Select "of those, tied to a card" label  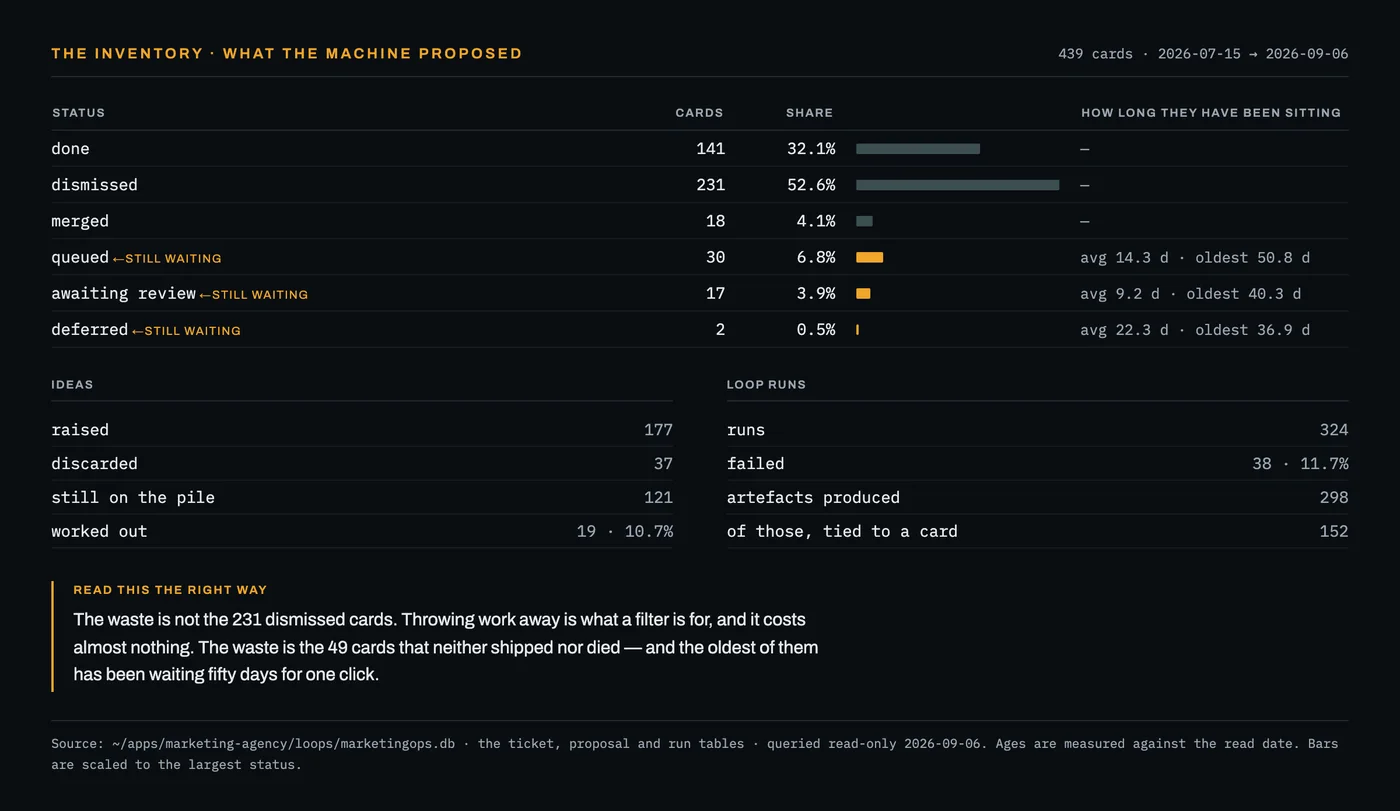[842, 532]
